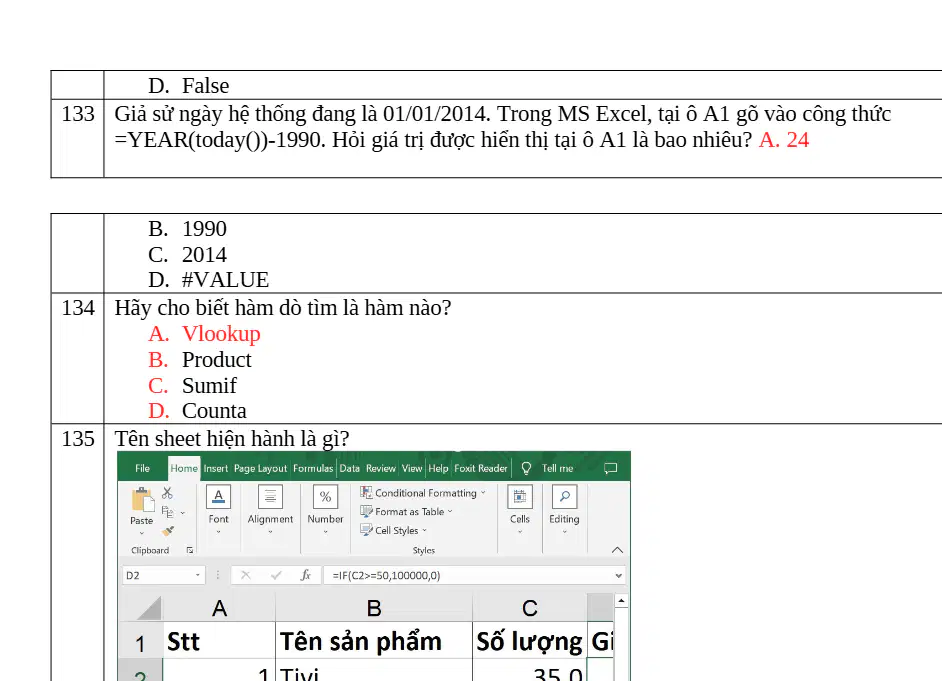The width and height of the screenshot is (942, 681).
Task: Click the Tell me search label
Action: pos(558,468)
